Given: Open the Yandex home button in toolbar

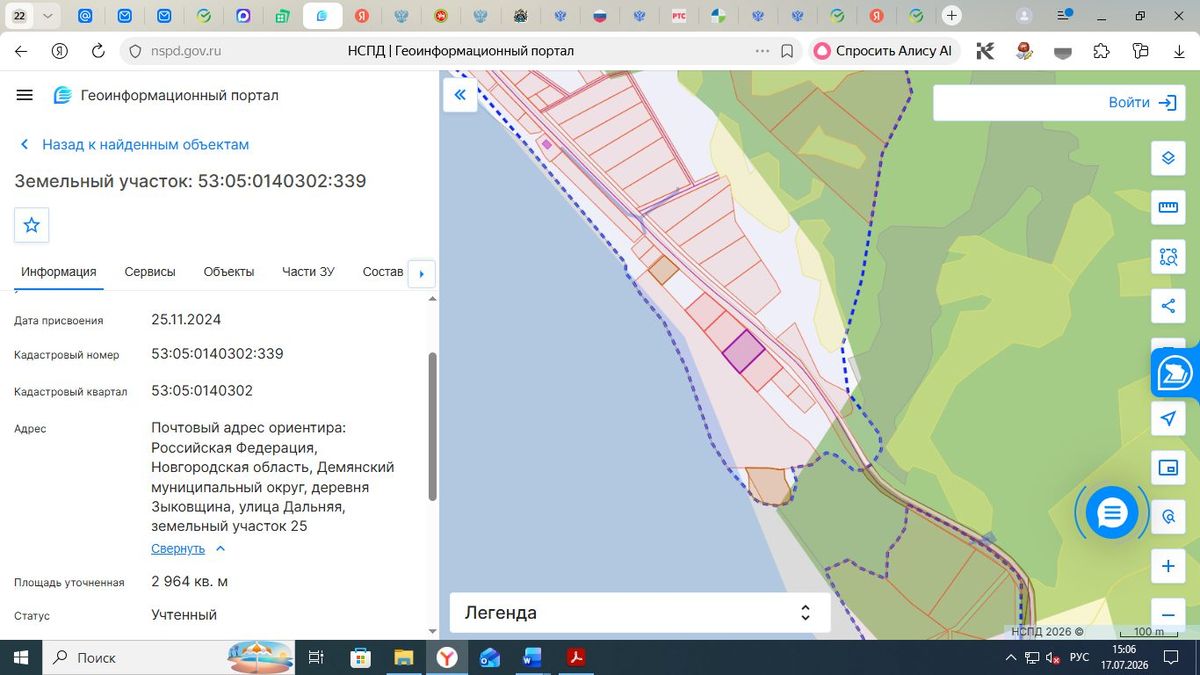Looking at the screenshot, I should (60, 51).
